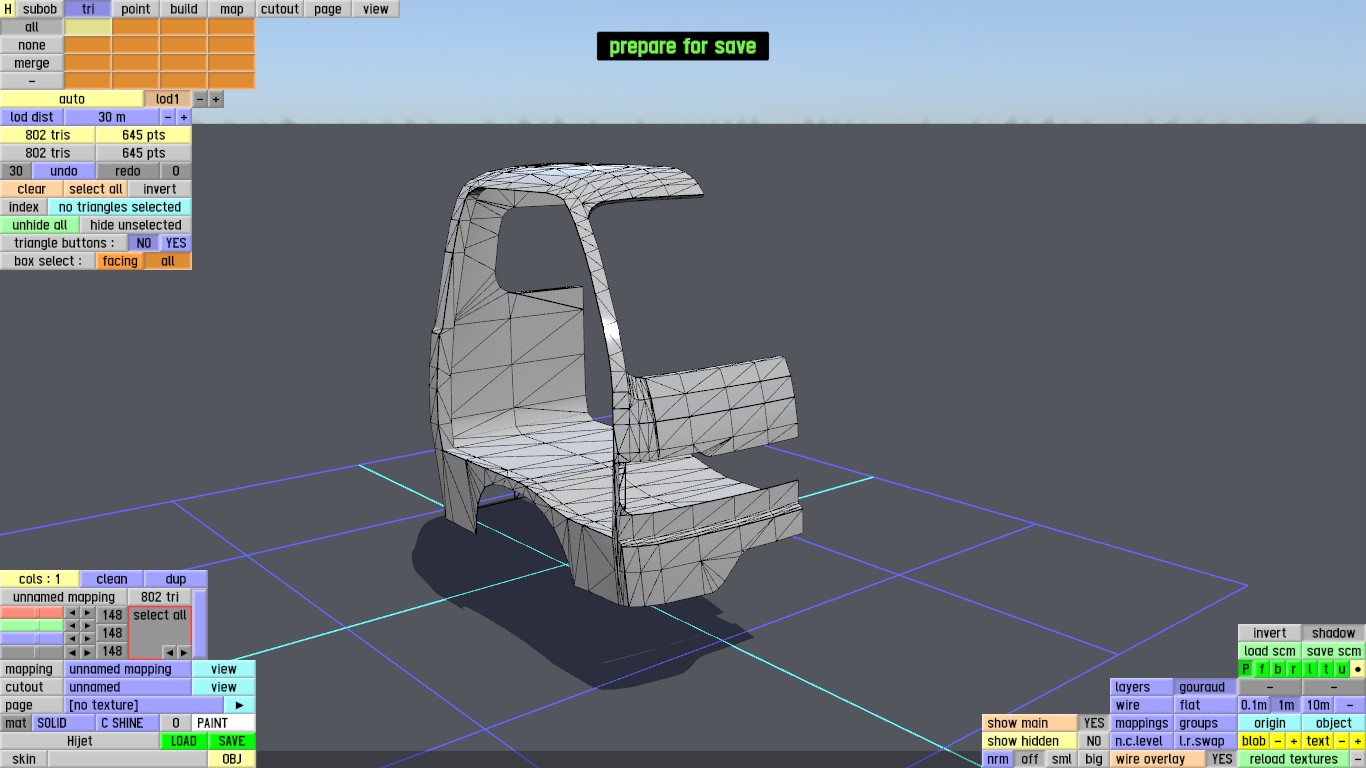Click the auto lod mode button
The width and height of the screenshot is (1366, 768).
72,99
